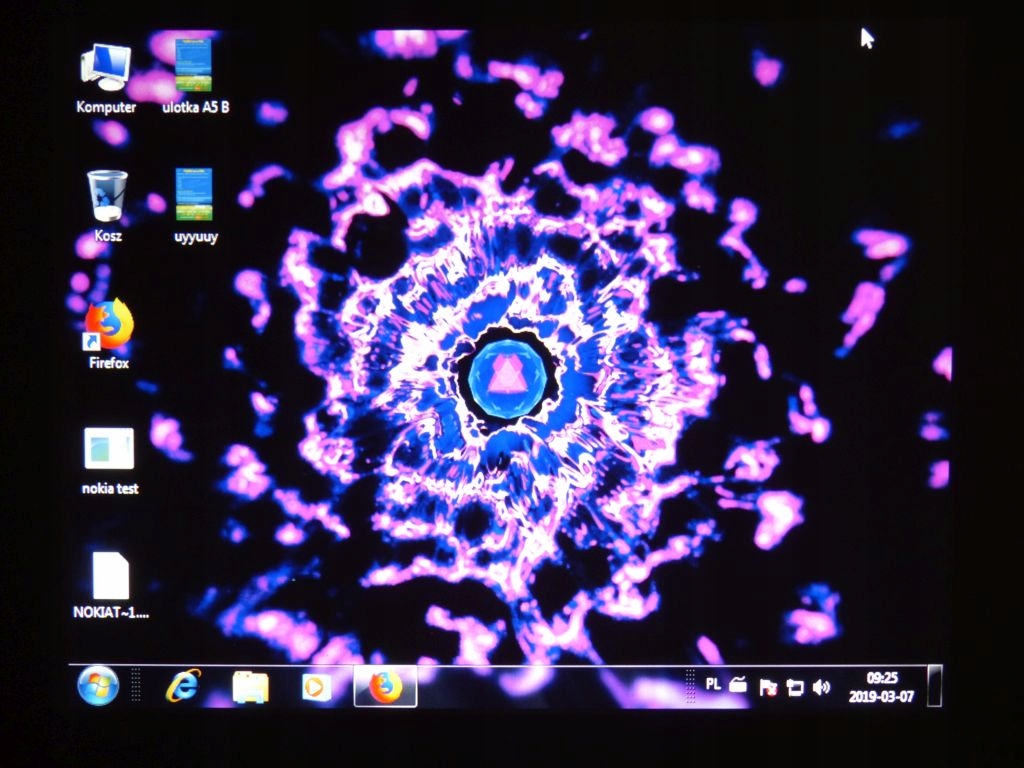Toggle Show Desktop with the Aero Peek button
This screenshot has height=768, width=1024.
[x=935, y=685]
